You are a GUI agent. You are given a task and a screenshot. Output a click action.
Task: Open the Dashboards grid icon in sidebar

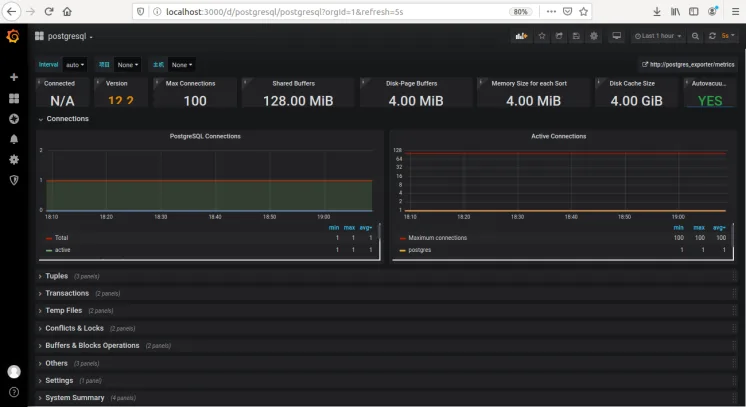tap(14, 98)
